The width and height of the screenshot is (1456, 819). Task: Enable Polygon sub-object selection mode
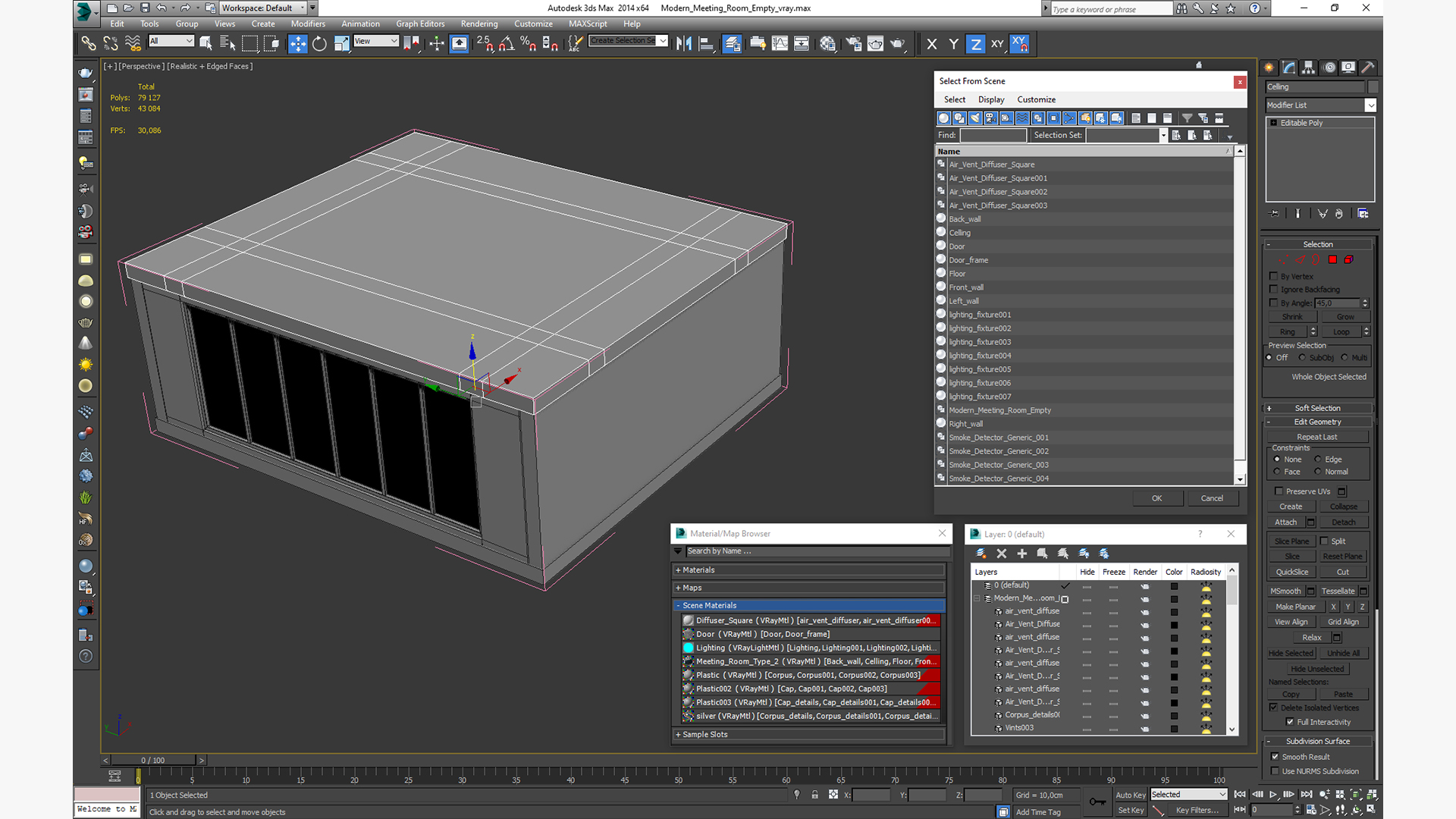[x=1332, y=260]
